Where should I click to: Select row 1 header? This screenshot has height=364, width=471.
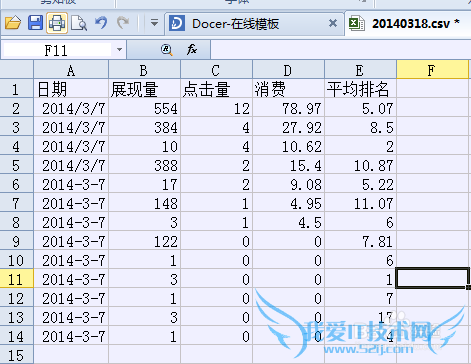pyautogui.click(x=17, y=89)
